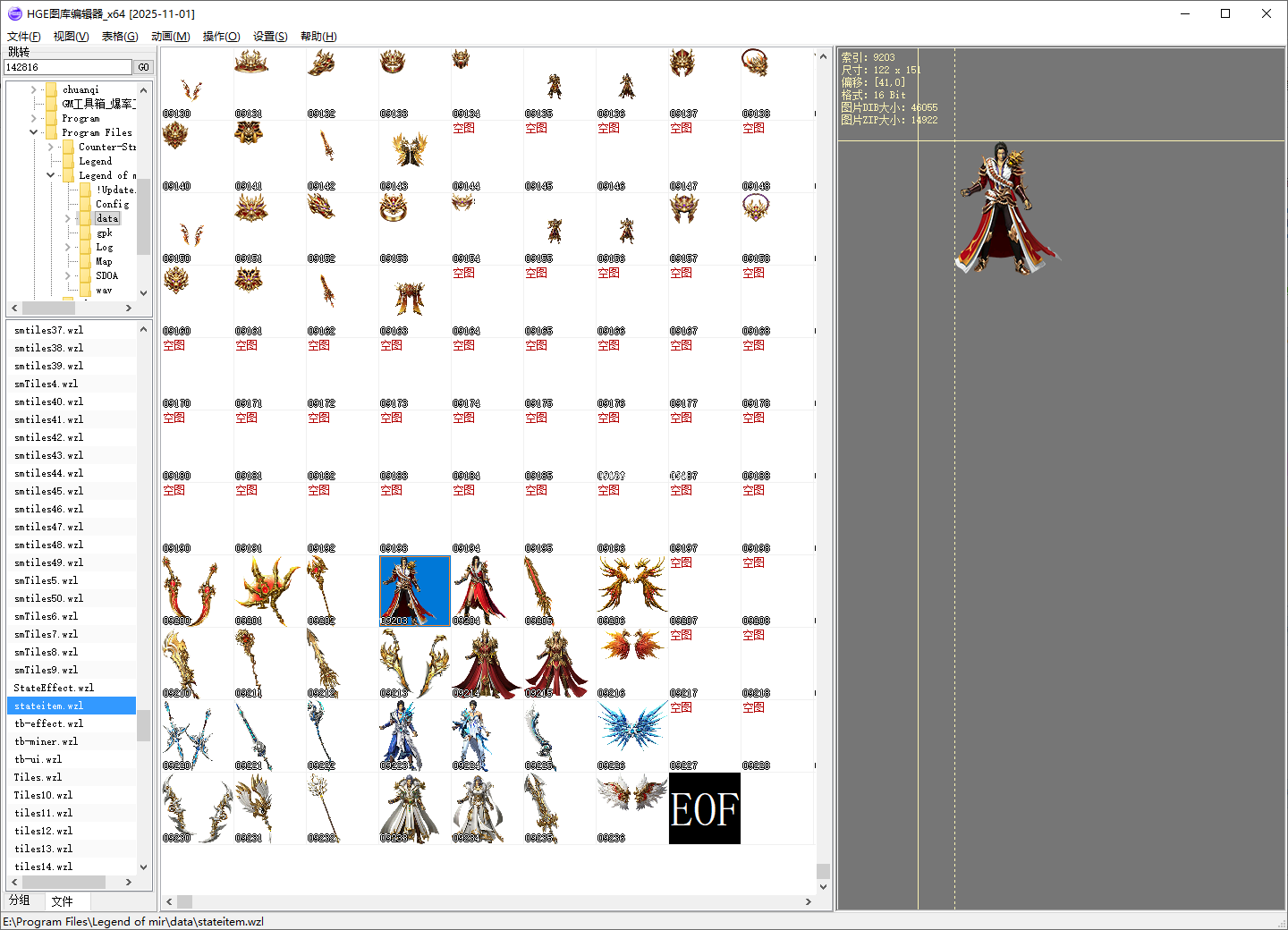Click the sprite grid vertical scrollbar thumb

click(823, 871)
